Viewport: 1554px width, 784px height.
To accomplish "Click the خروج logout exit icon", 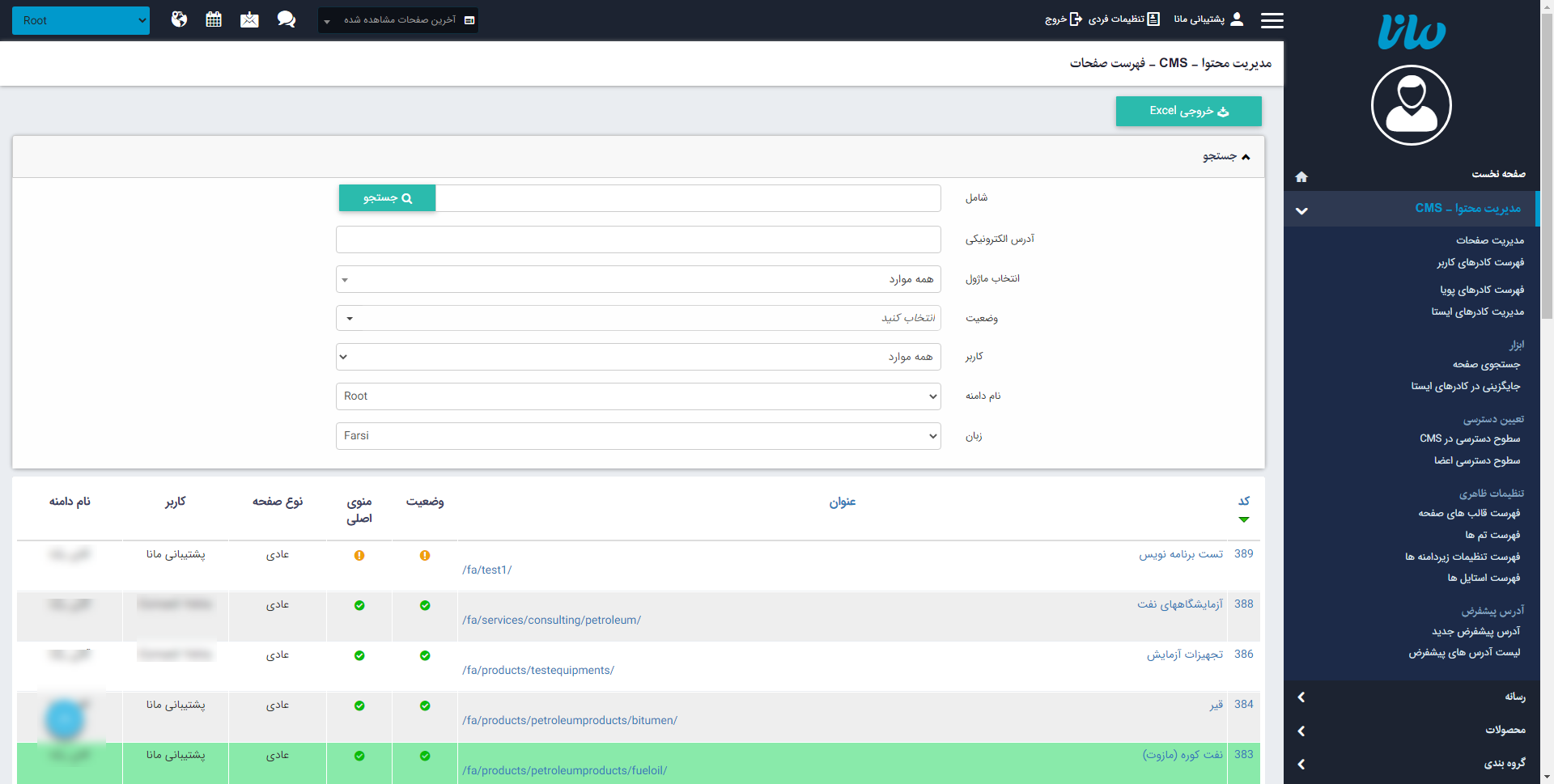I will tap(1076, 19).
